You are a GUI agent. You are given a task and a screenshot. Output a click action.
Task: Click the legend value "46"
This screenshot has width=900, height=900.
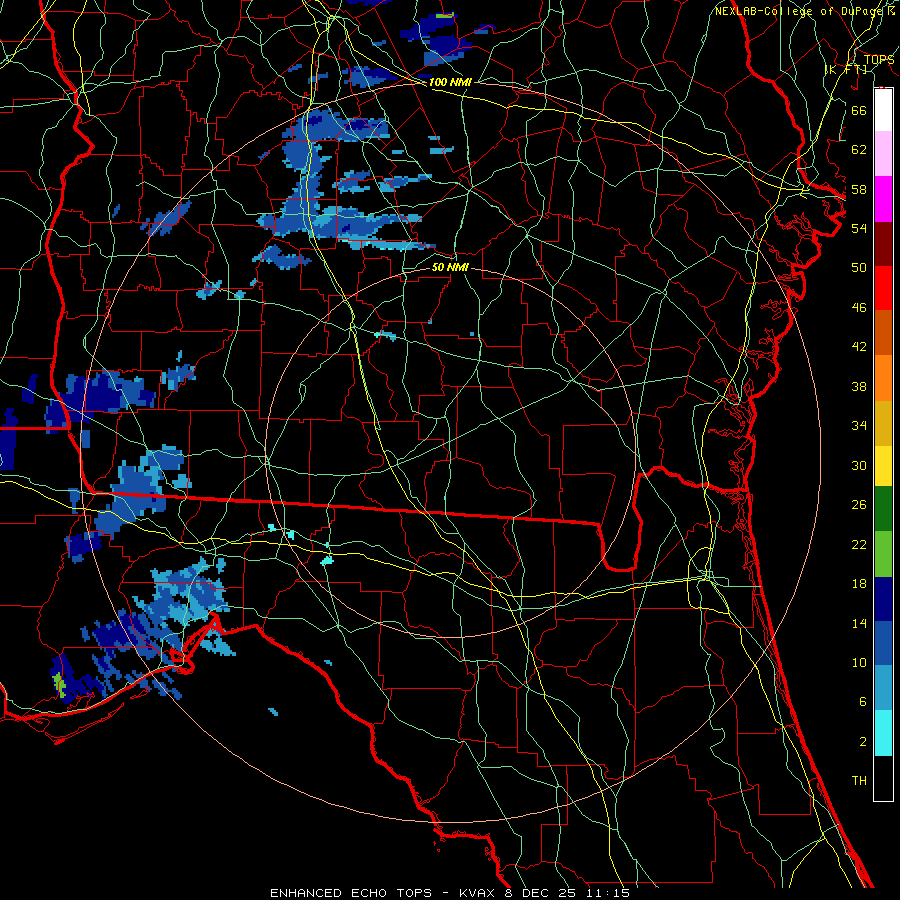pos(859,308)
